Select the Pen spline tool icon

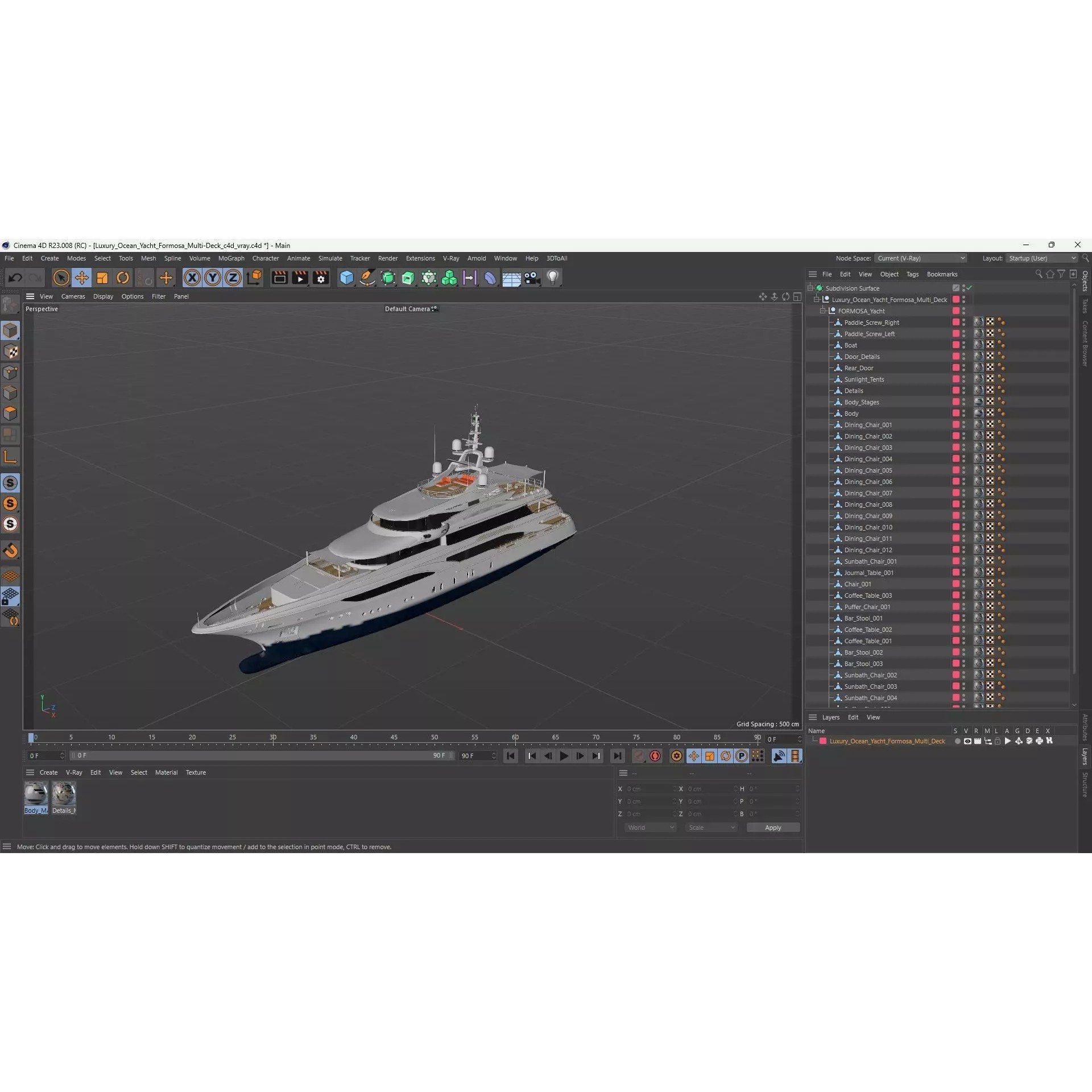point(367,278)
